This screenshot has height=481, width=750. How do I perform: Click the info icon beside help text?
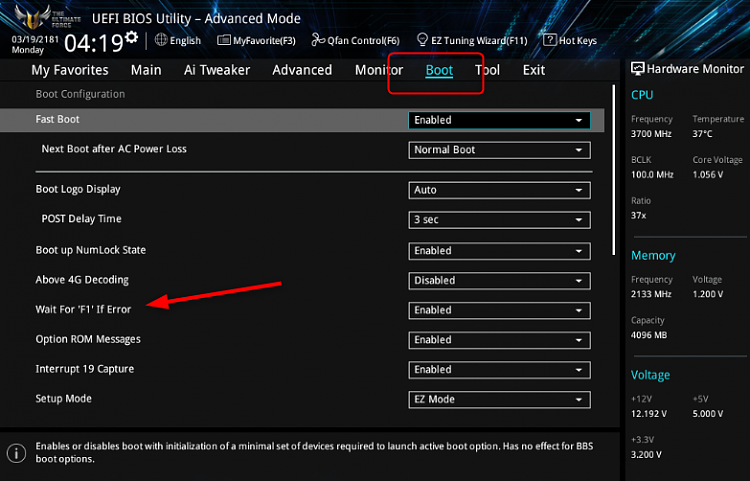coord(17,453)
